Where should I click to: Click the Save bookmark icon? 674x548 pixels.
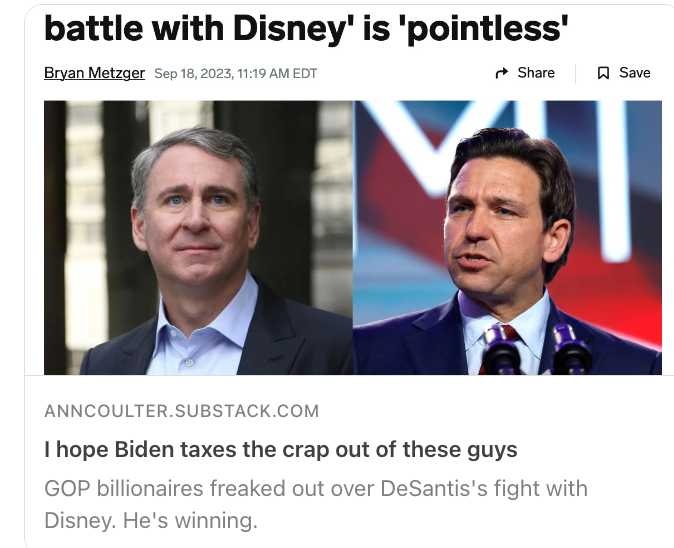pyautogui.click(x=603, y=73)
